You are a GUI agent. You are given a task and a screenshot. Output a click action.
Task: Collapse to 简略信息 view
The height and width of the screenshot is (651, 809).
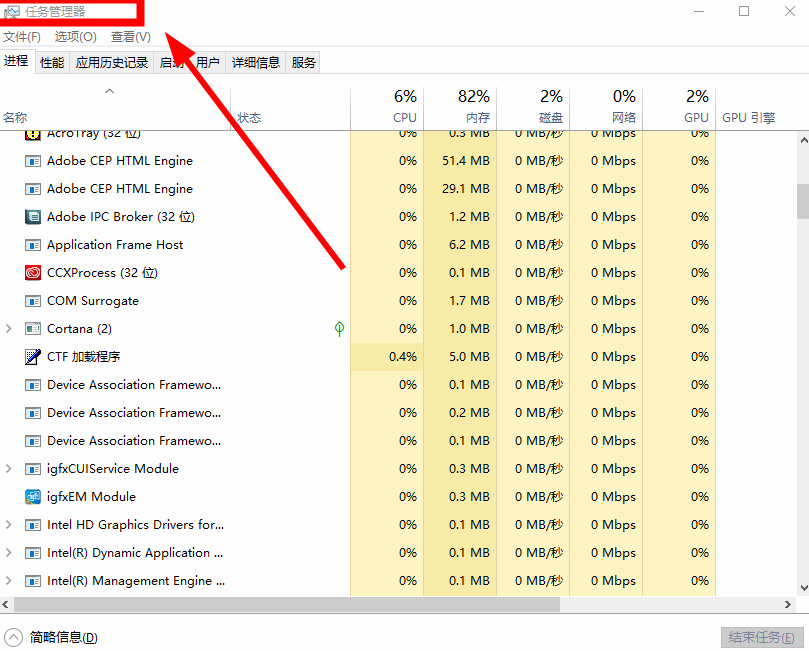click(50, 636)
